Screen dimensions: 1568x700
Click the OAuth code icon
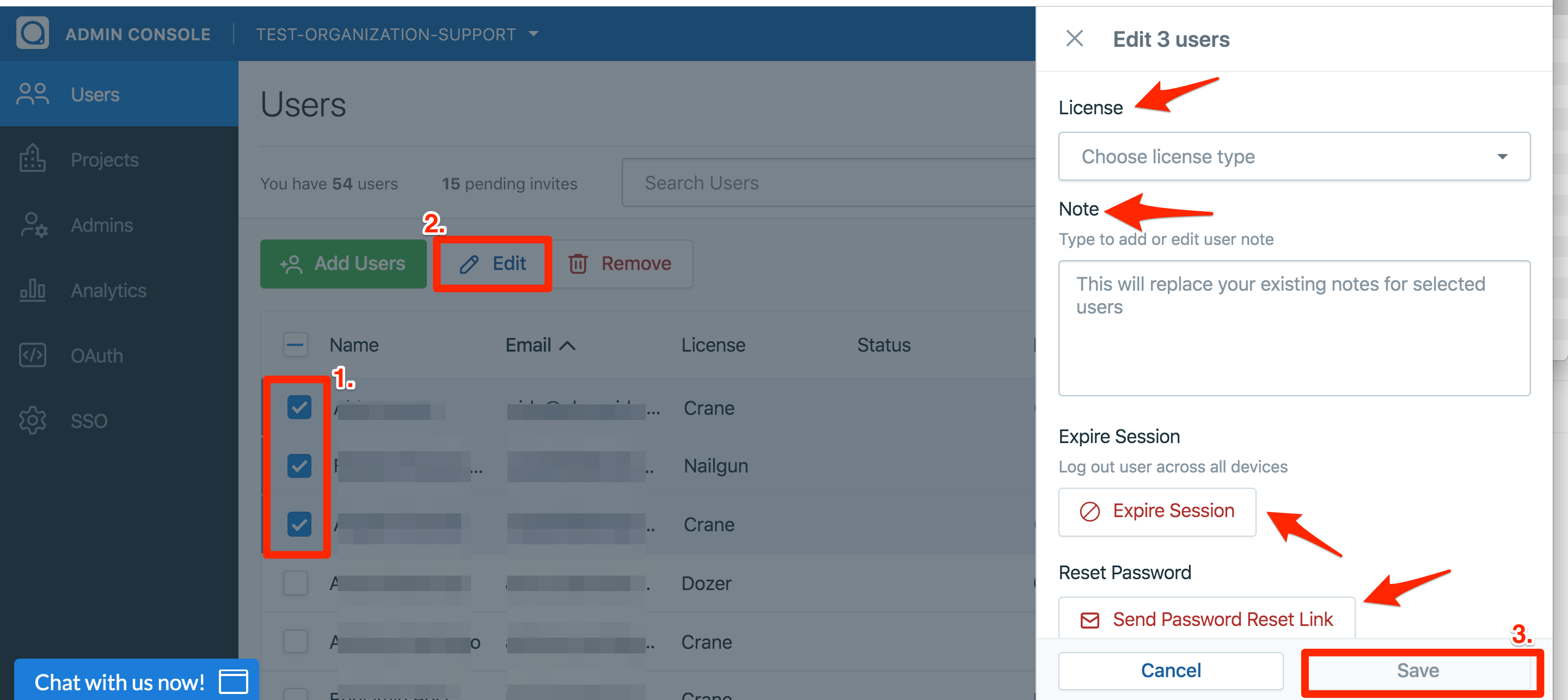pyautogui.click(x=32, y=355)
